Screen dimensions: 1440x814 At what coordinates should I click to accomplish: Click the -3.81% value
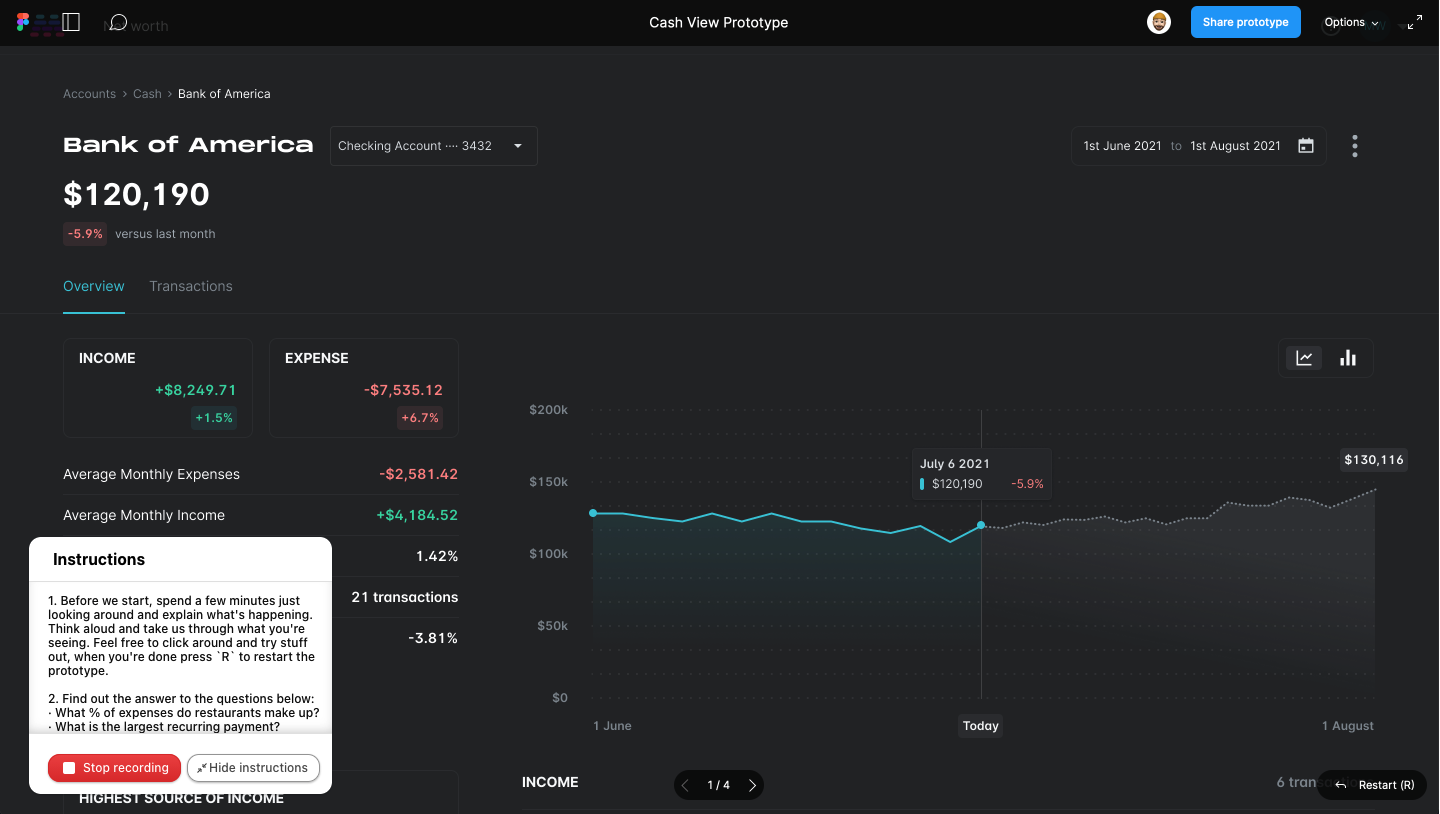coord(433,638)
